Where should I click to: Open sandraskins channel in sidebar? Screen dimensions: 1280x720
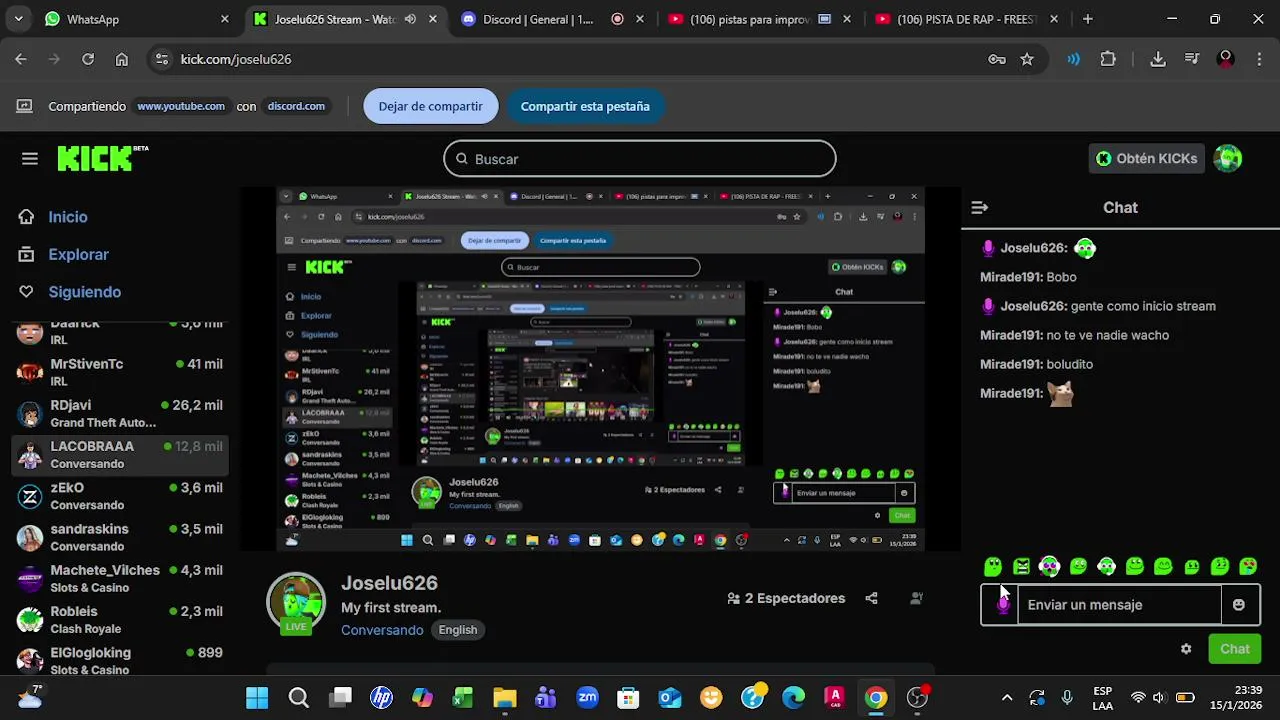pyautogui.click(x=122, y=537)
